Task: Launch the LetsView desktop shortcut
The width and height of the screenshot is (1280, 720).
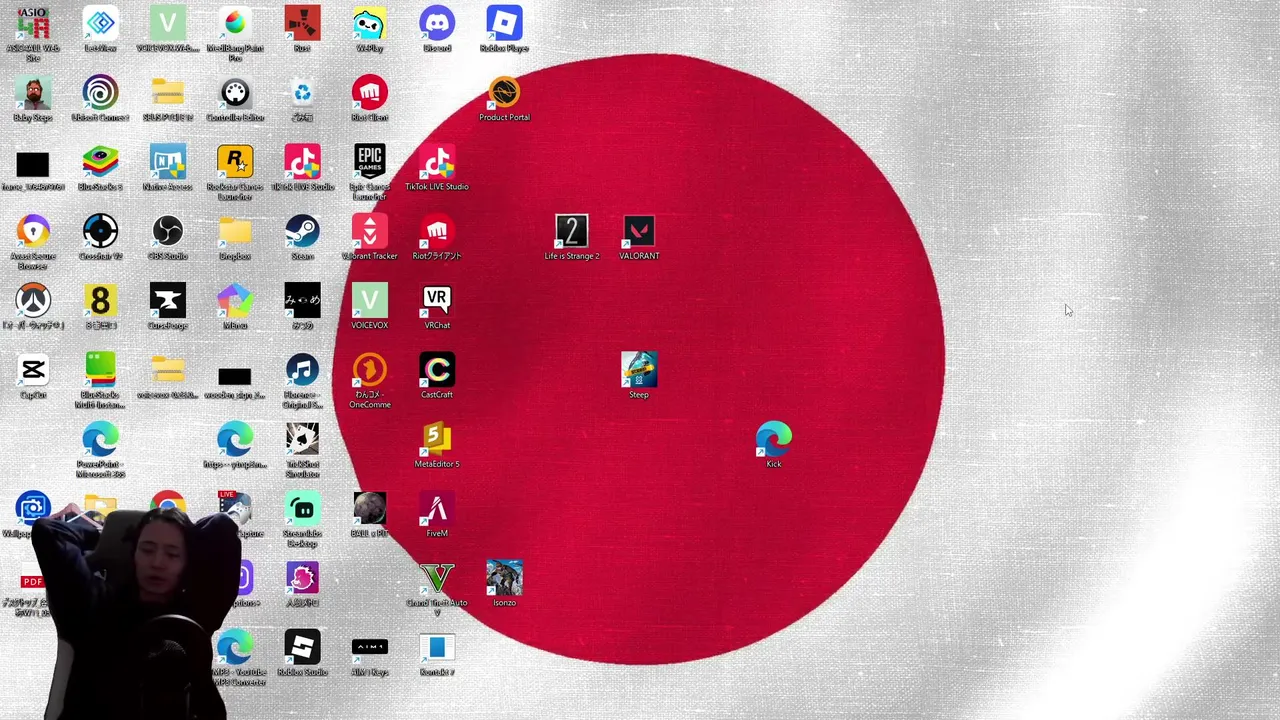Action: [100, 24]
